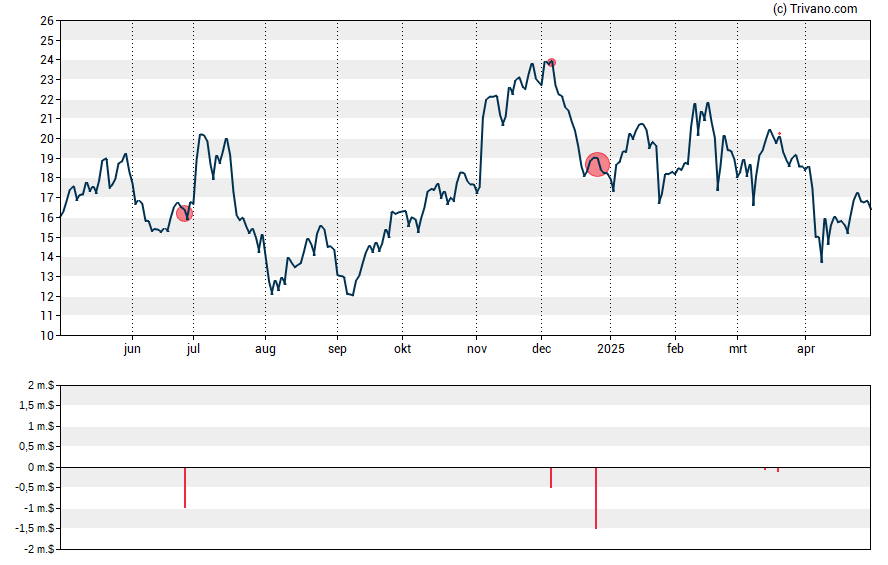Image resolution: width=888 pixels, height=565 pixels.
Task: Click the 'sep' month label
Action: coord(337,349)
